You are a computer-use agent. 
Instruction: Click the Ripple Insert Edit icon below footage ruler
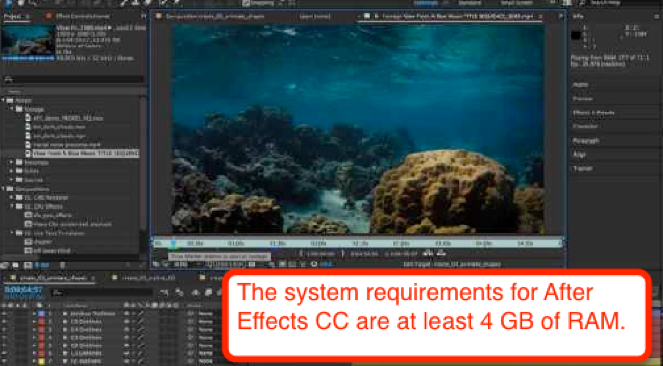pos(428,254)
